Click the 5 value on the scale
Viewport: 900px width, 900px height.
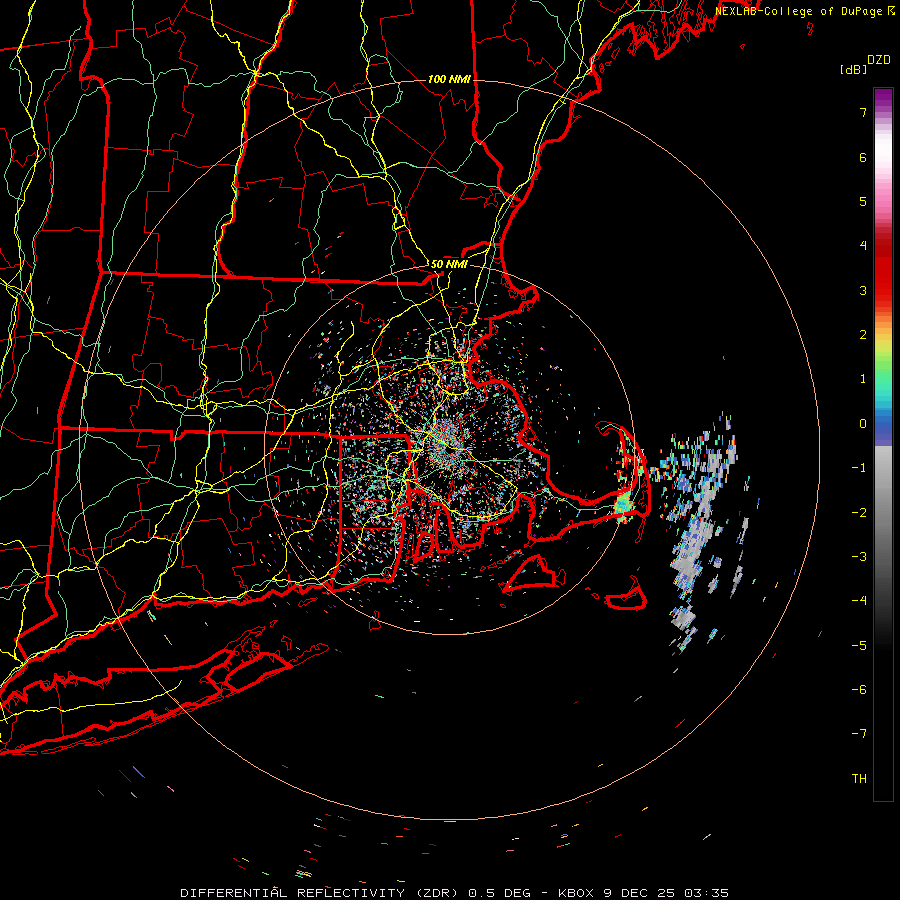(x=863, y=201)
